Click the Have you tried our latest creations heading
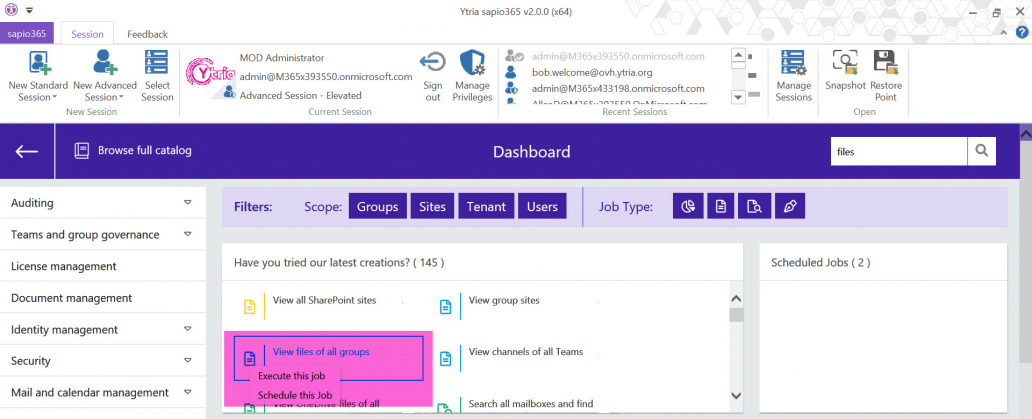The image size is (1032, 419). pos(339,262)
